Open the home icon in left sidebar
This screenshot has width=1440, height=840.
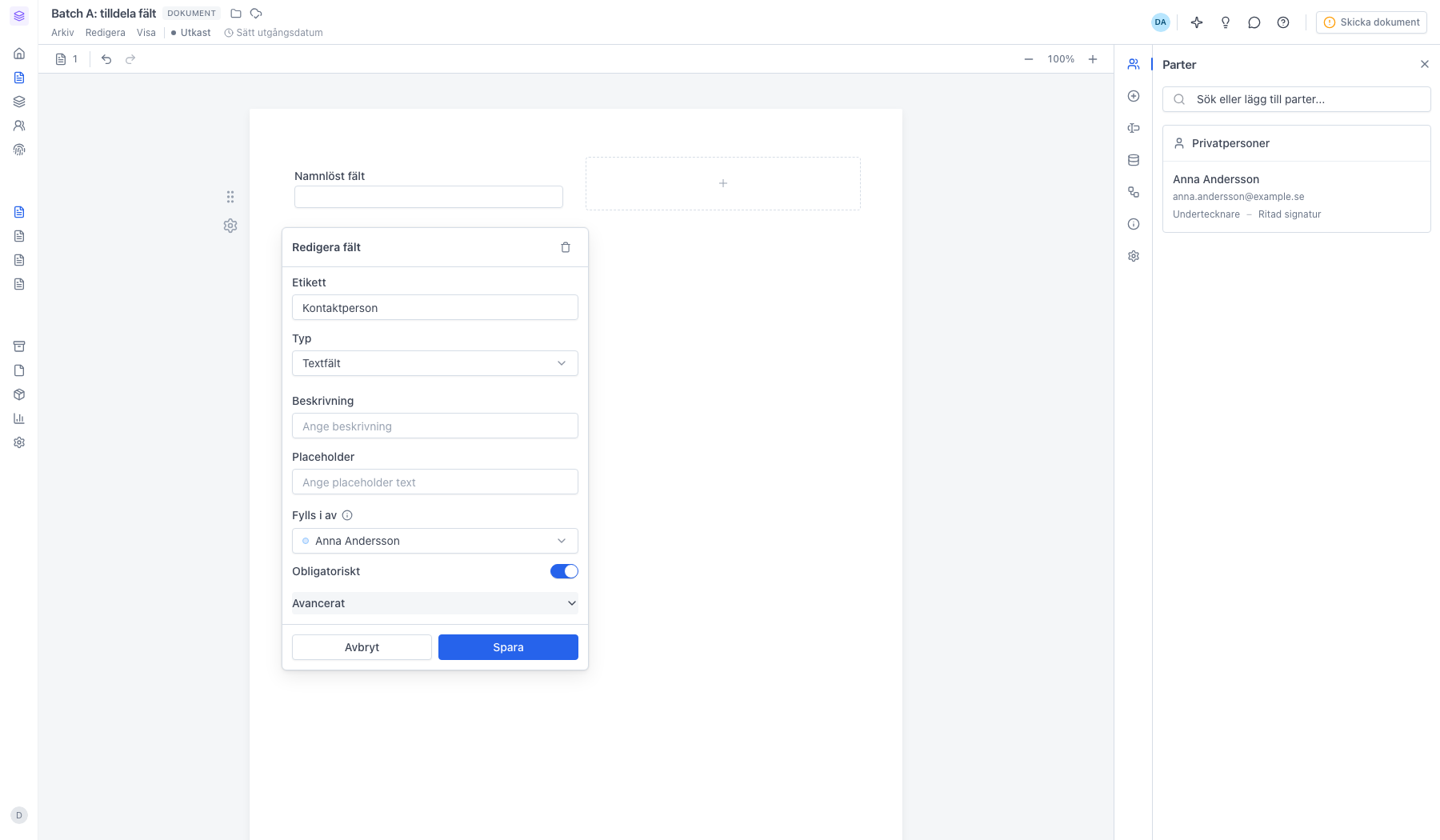pyautogui.click(x=19, y=54)
